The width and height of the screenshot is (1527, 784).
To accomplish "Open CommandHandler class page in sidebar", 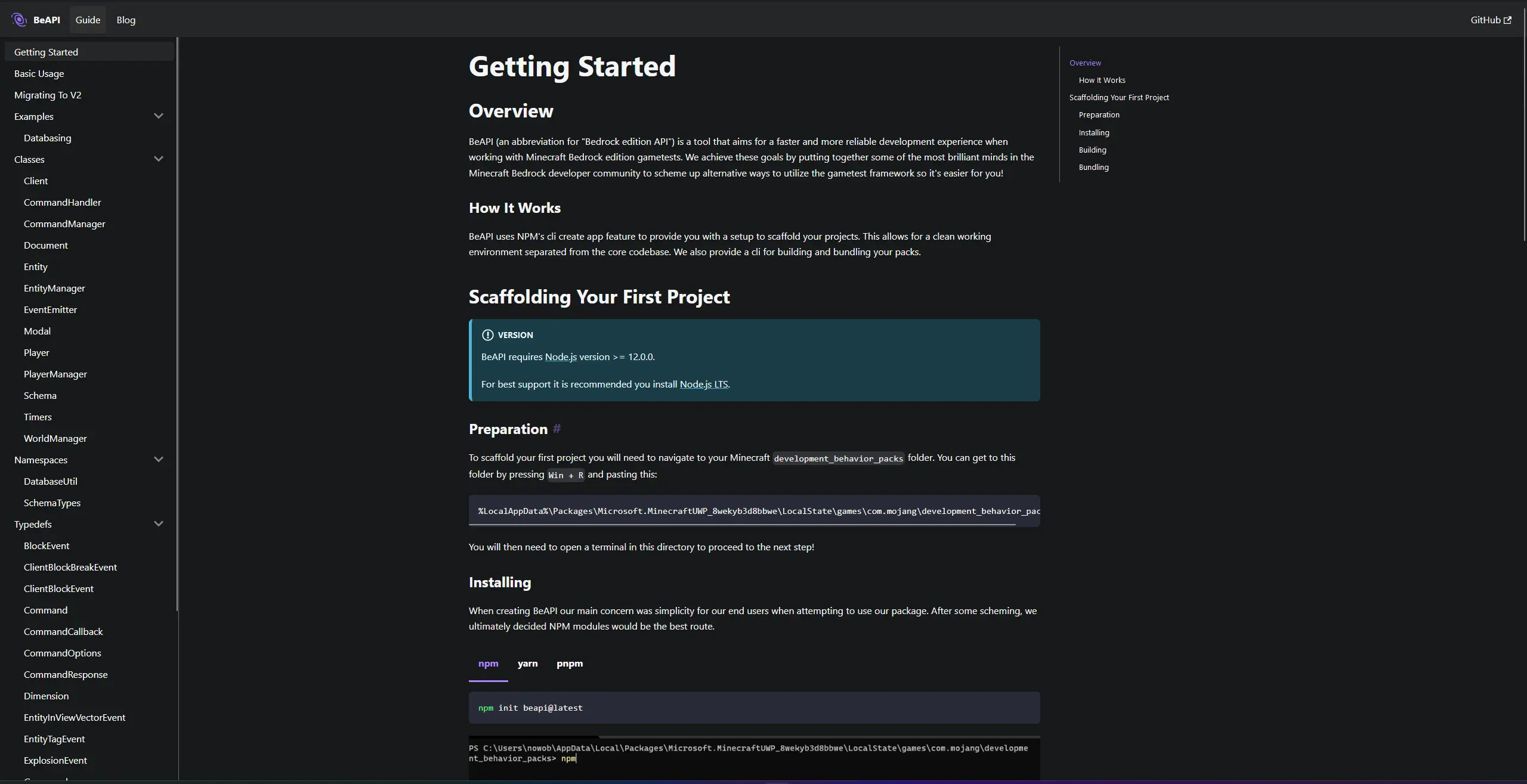I will [63, 203].
